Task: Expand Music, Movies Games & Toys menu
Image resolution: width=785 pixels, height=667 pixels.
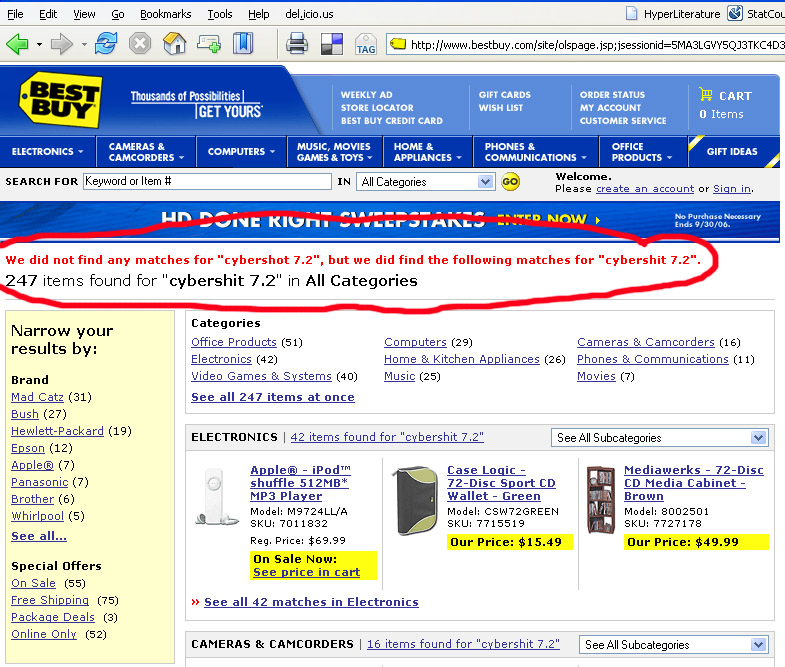Action: (334, 152)
